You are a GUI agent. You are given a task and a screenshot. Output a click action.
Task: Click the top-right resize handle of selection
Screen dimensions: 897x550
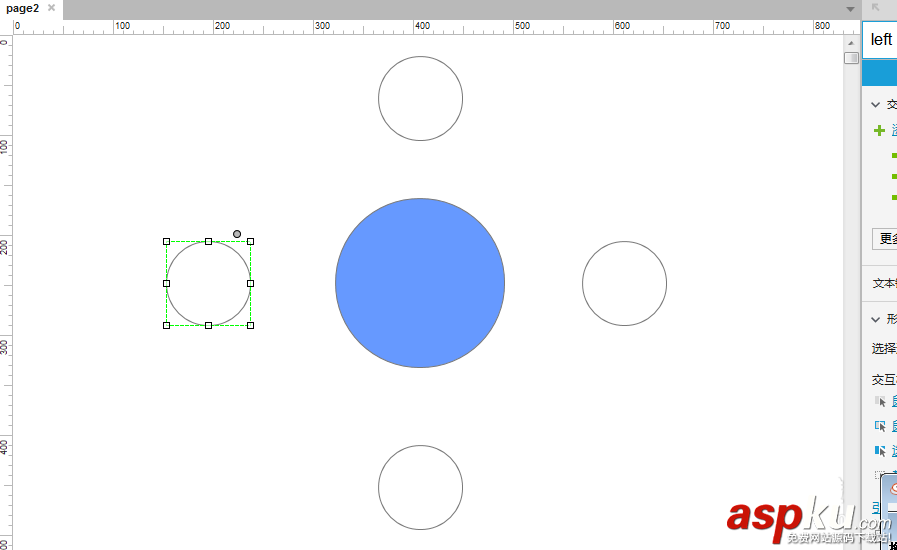tap(251, 242)
